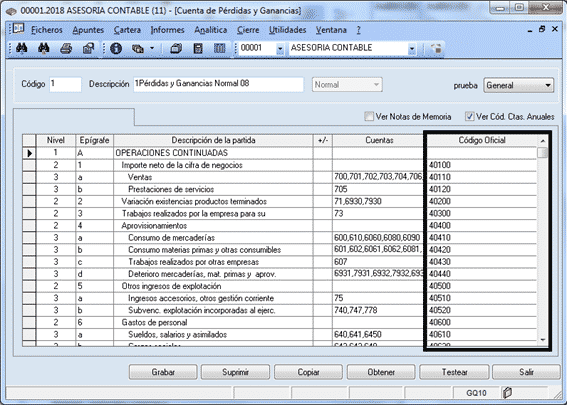Uncheck Ver Cód. Ctas. Anuales checkbox
This screenshot has width=567, height=405.
pos(469,116)
